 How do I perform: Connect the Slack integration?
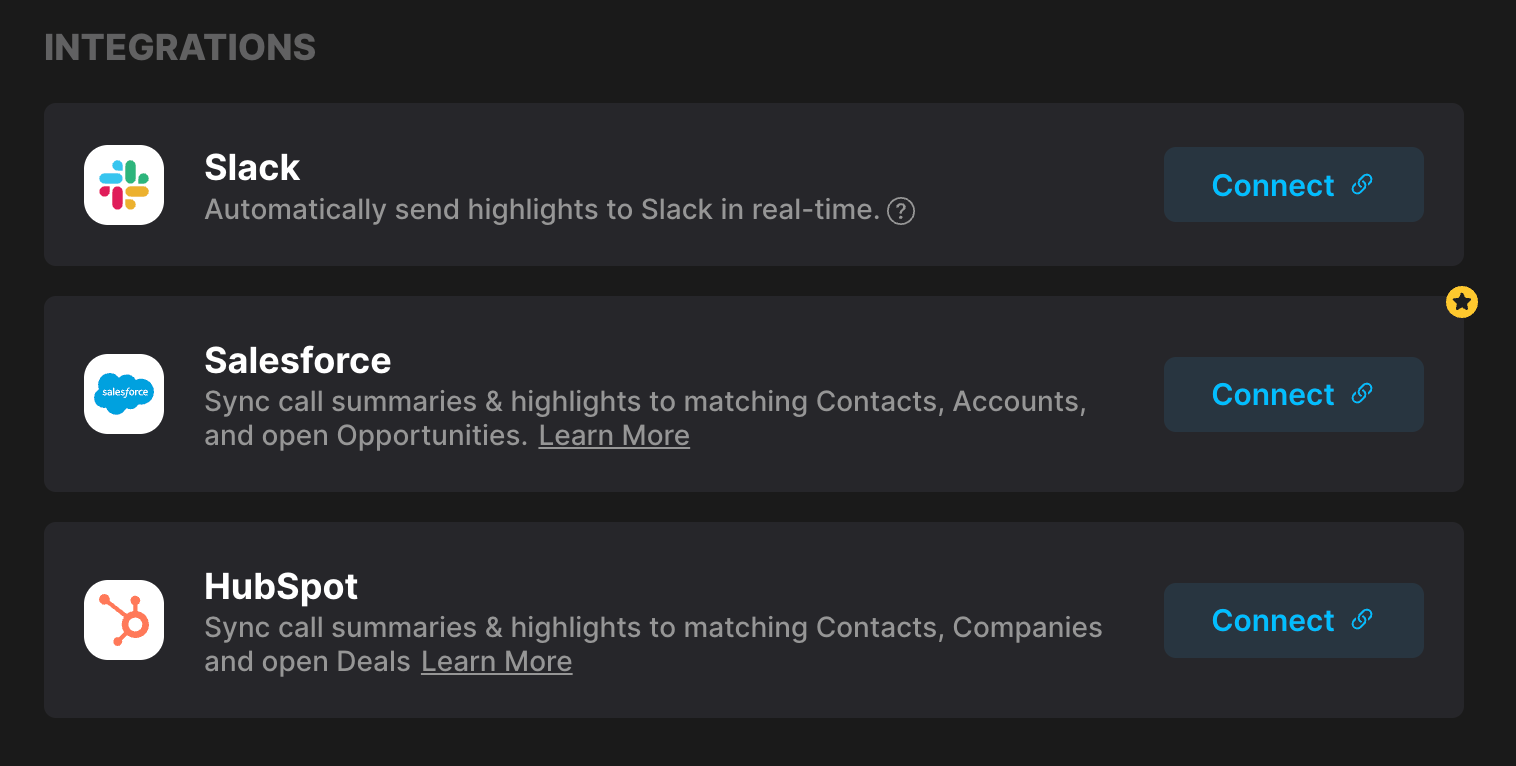pos(1293,185)
